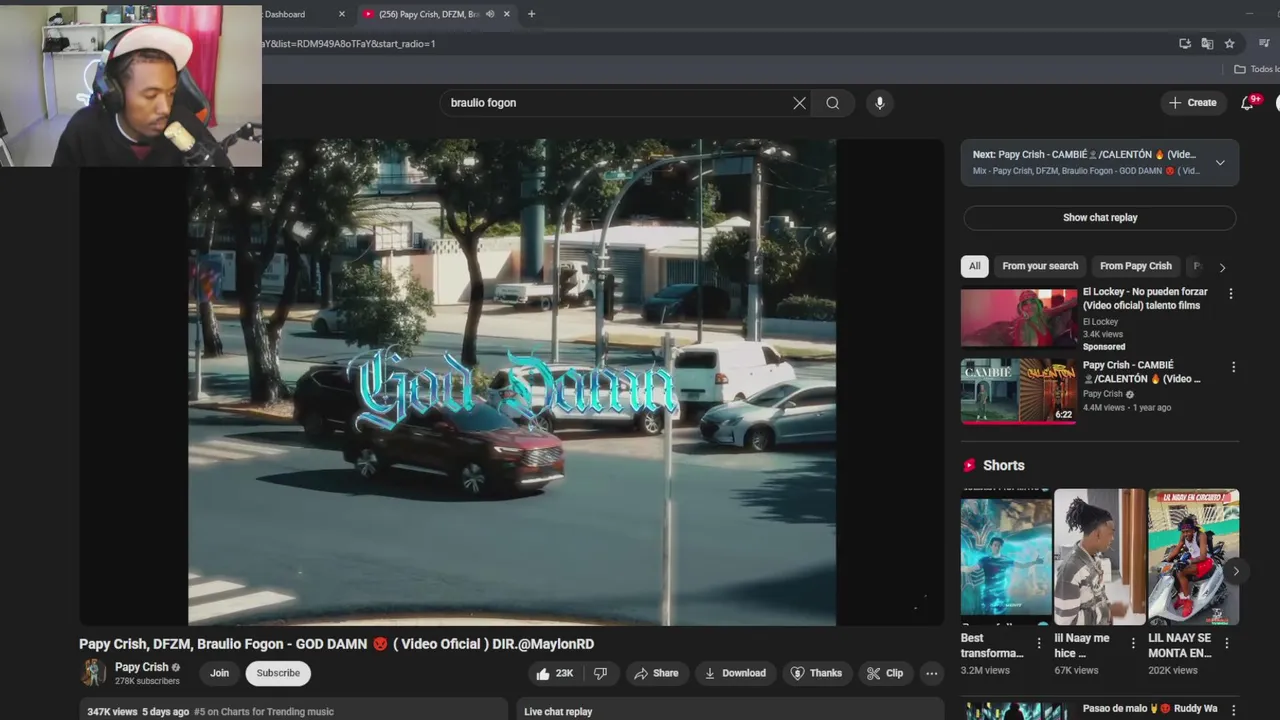Image resolution: width=1280 pixels, height=720 pixels.
Task: Click Show chat replay
Action: [1100, 217]
